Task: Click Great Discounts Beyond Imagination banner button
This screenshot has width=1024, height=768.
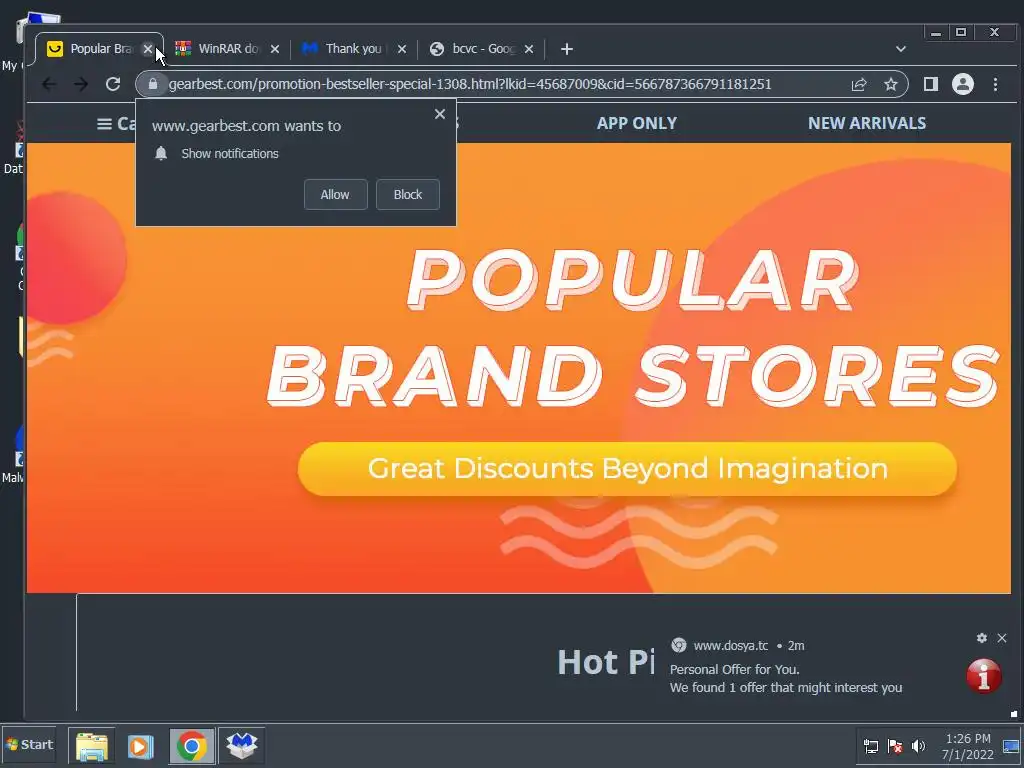Action: (628, 469)
